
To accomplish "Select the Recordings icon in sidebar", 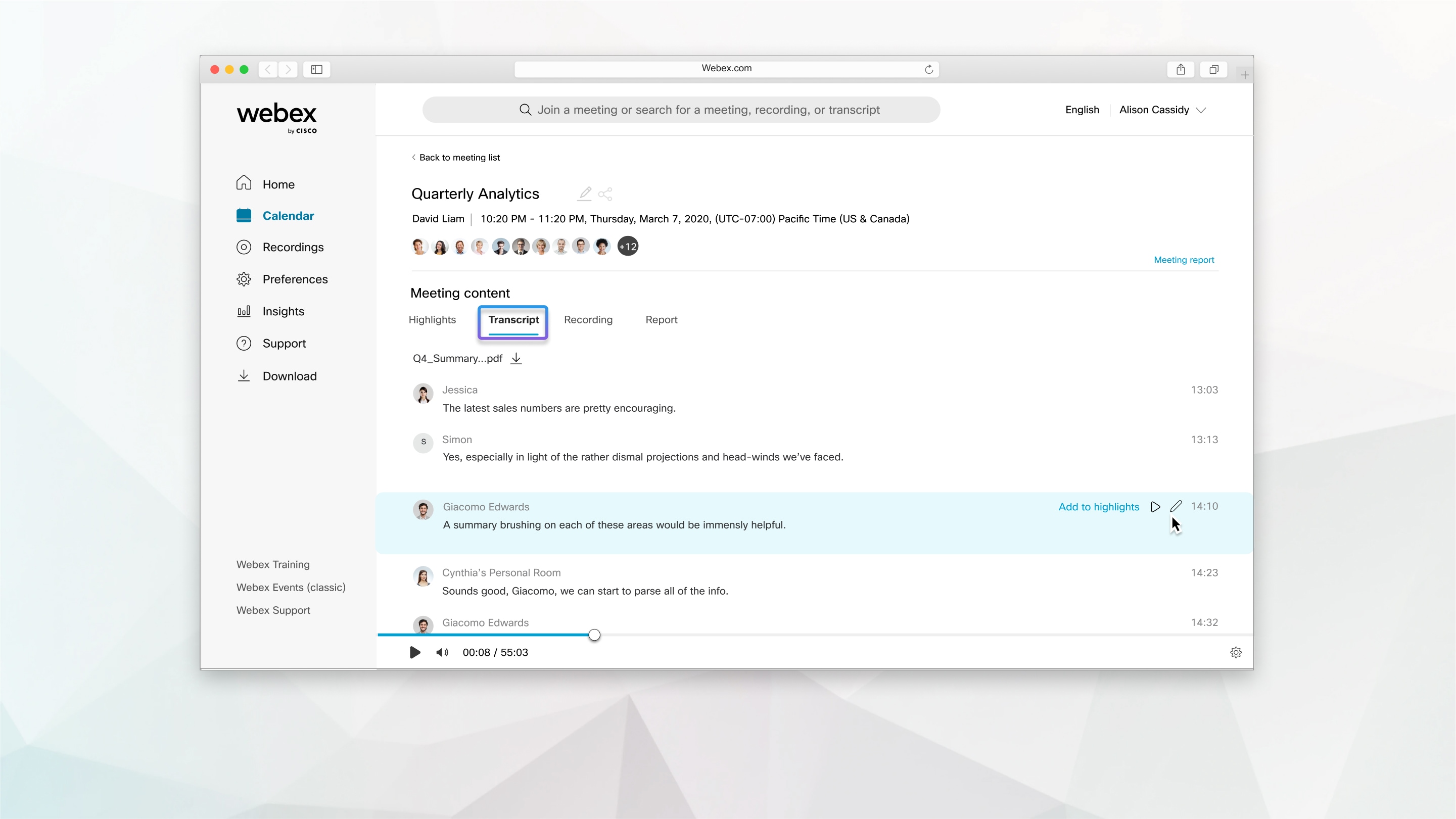I will coord(243,247).
